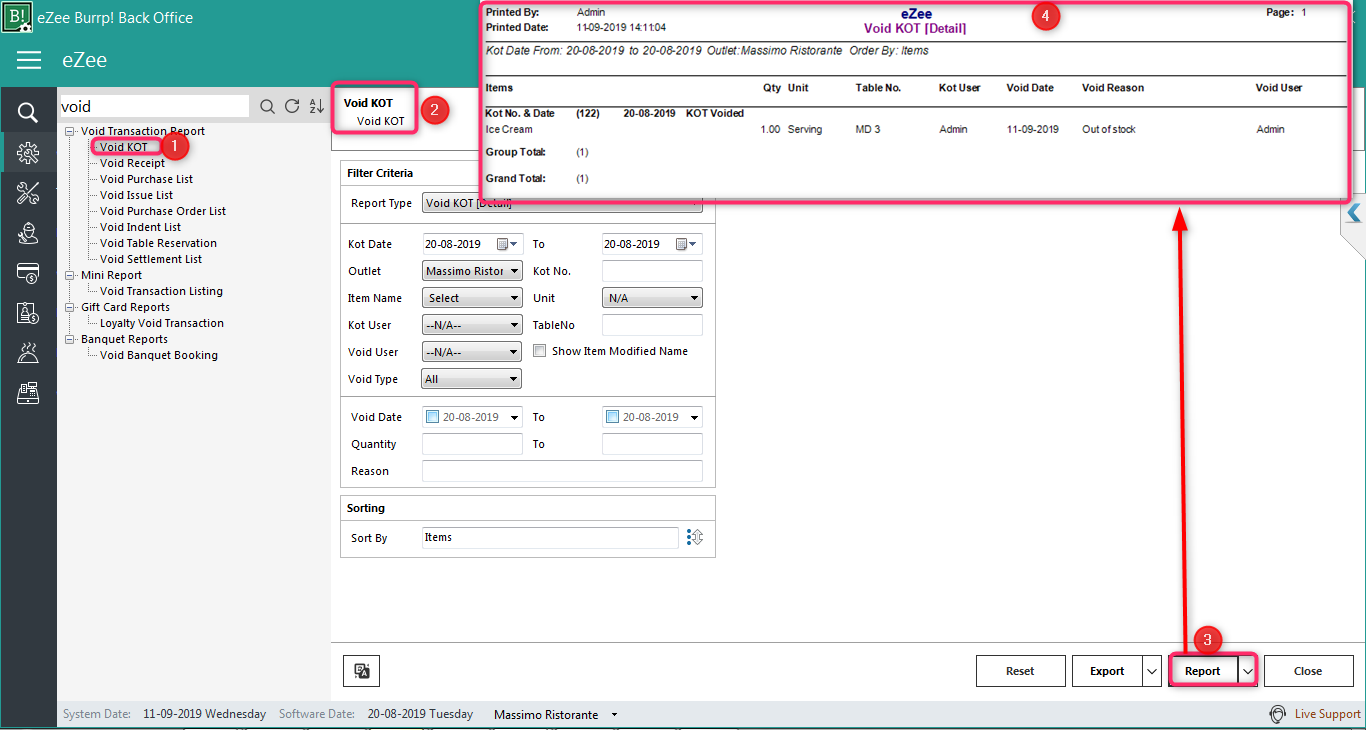
Task: Refresh the report list
Action: [292, 107]
